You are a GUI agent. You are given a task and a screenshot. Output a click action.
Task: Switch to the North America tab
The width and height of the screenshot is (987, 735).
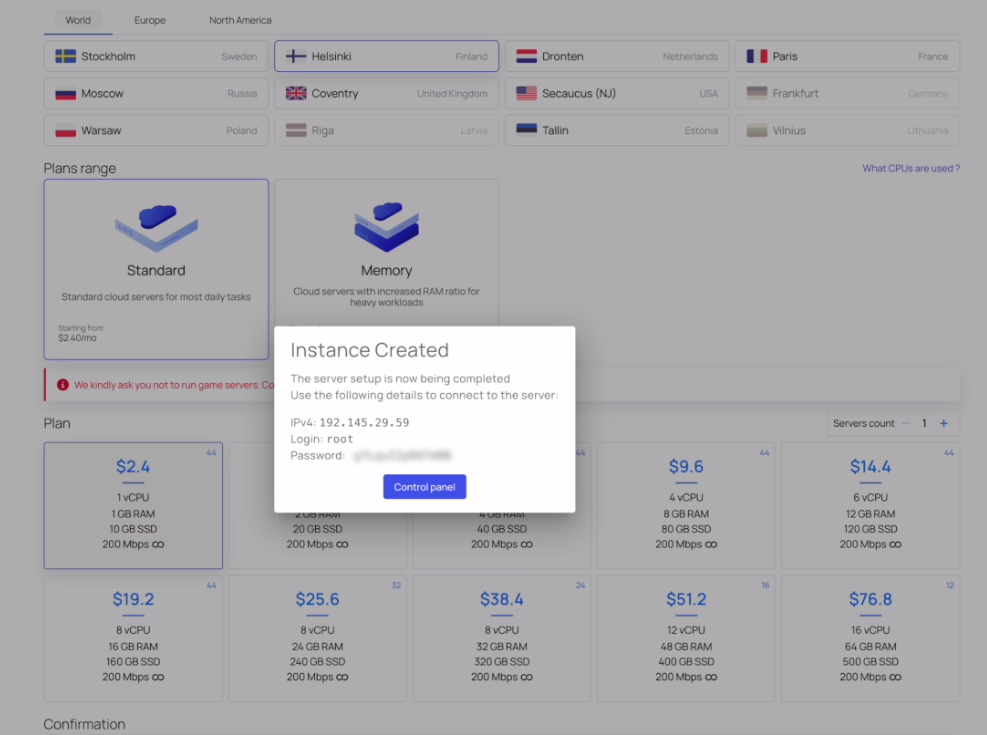pos(240,20)
